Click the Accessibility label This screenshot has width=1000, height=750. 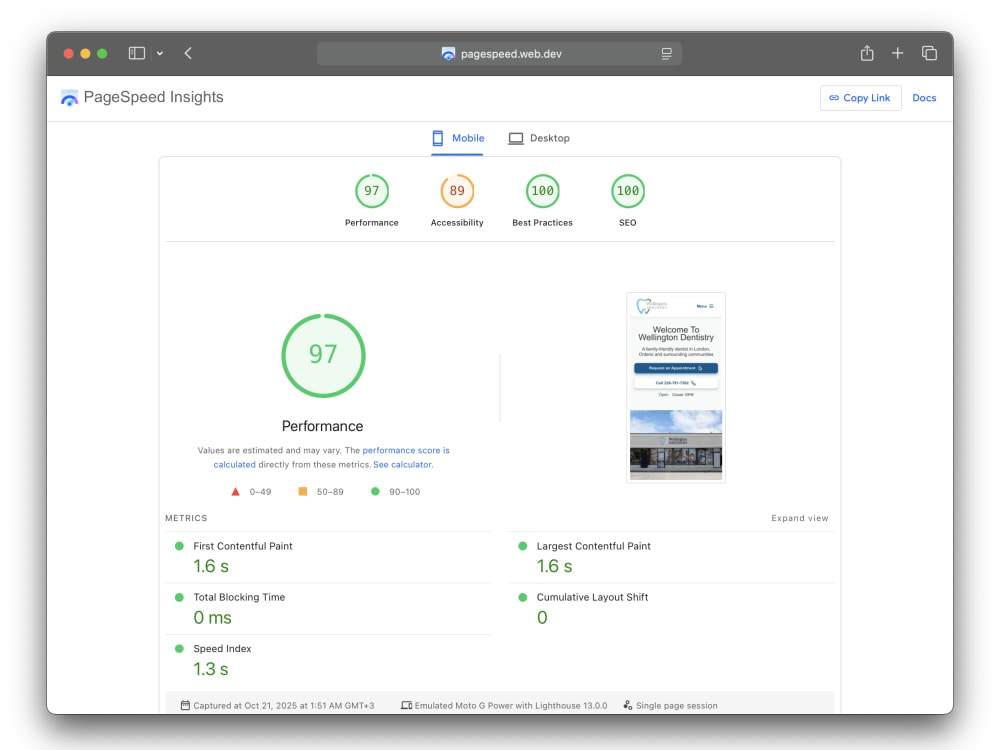coord(457,223)
